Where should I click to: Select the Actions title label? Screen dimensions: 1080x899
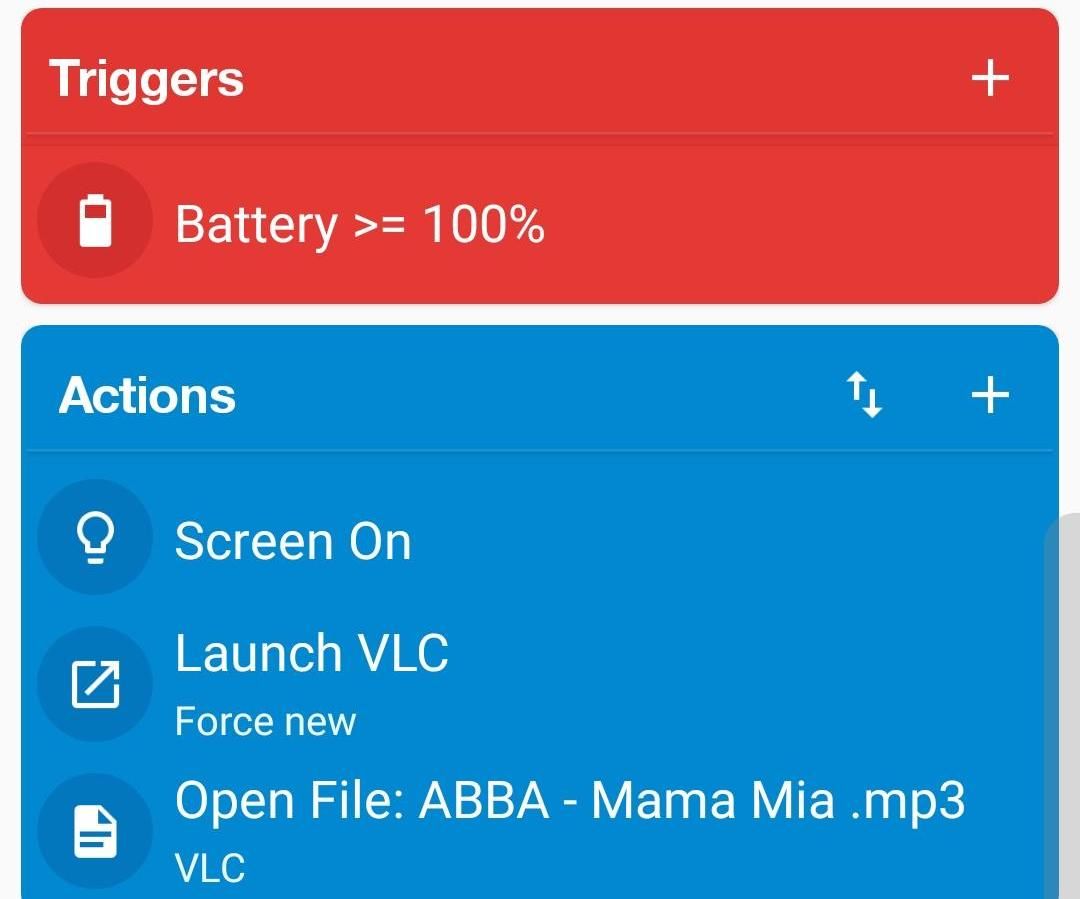point(148,394)
